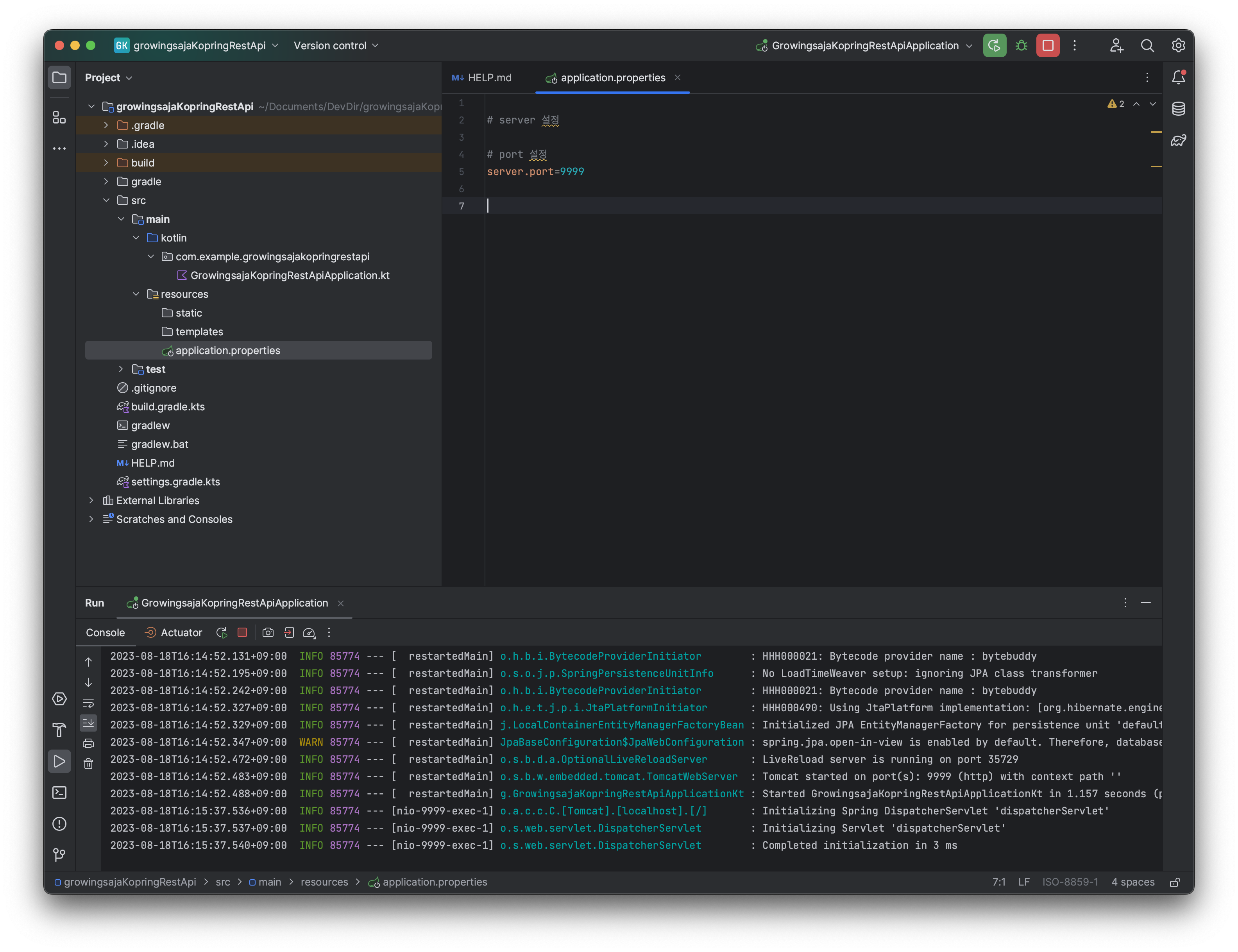The width and height of the screenshot is (1238, 952).
Task: Click resources in the breadcrumb path
Action: (x=324, y=882)
